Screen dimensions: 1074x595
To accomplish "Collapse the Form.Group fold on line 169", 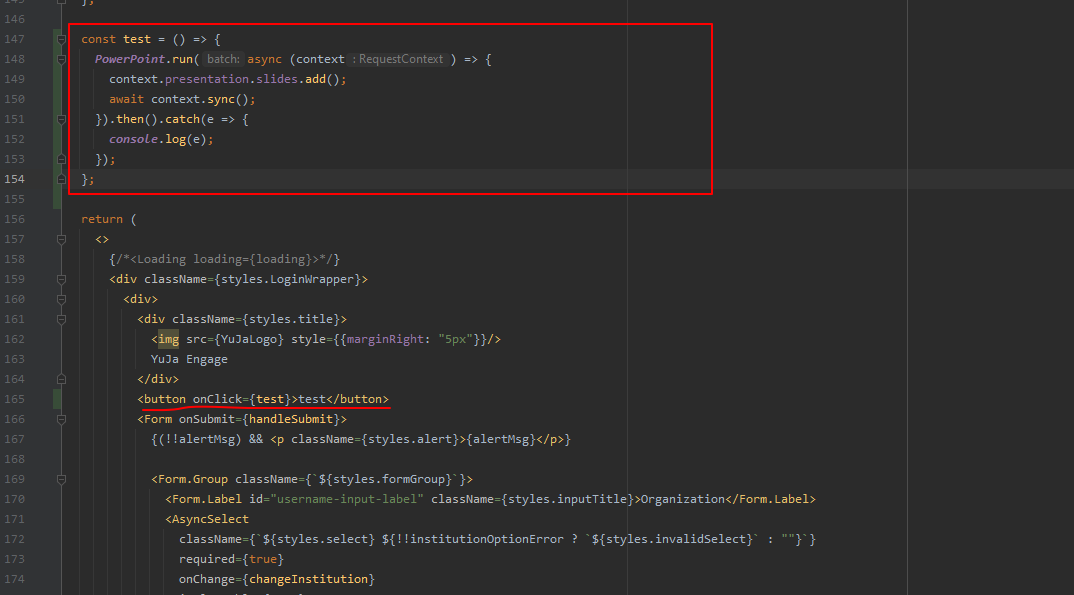I will [61, 479].
